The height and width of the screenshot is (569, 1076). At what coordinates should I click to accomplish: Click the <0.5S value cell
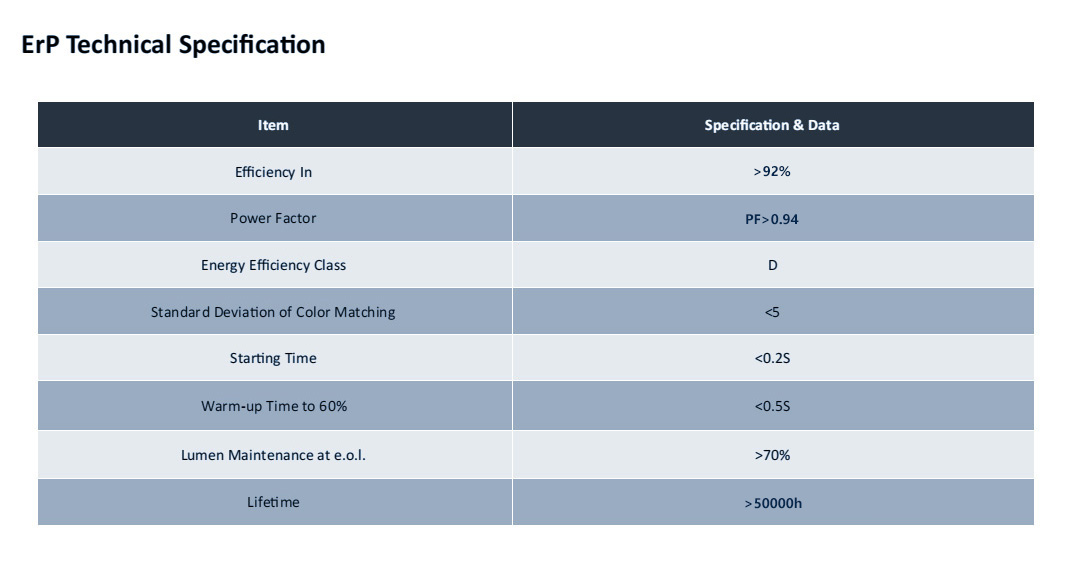tap(772, 407)
